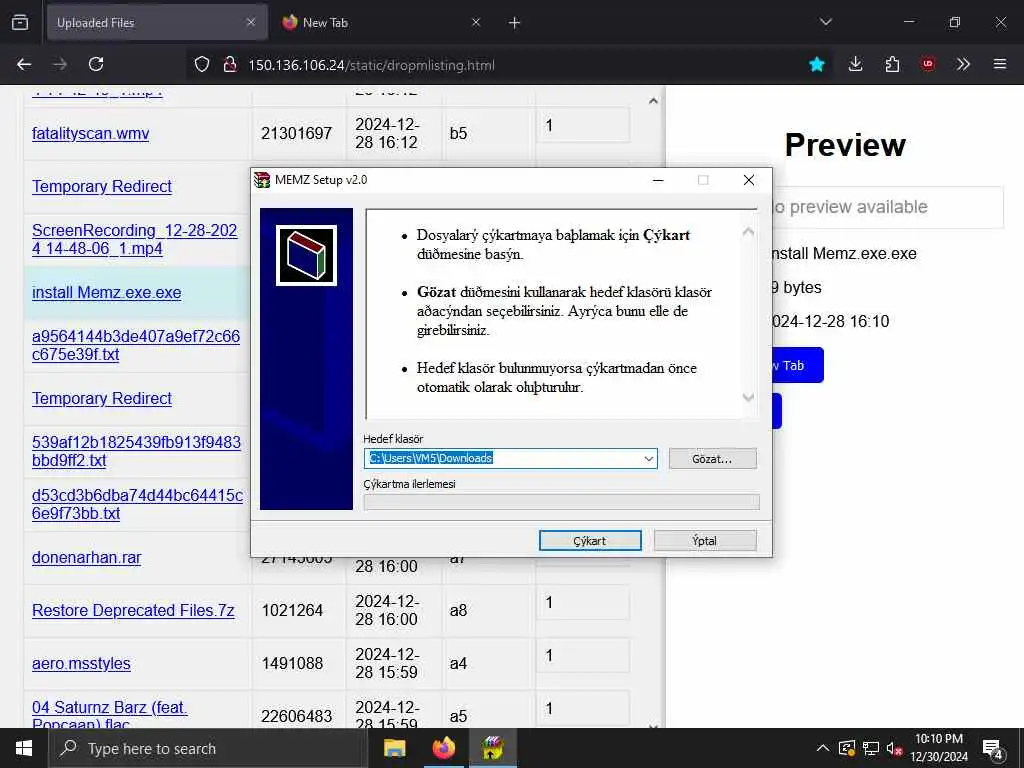Click the uBlock Origin toolbar icon
This screenshot has height=768, width=1024.
pyautogui.click(x=927, y=64)
